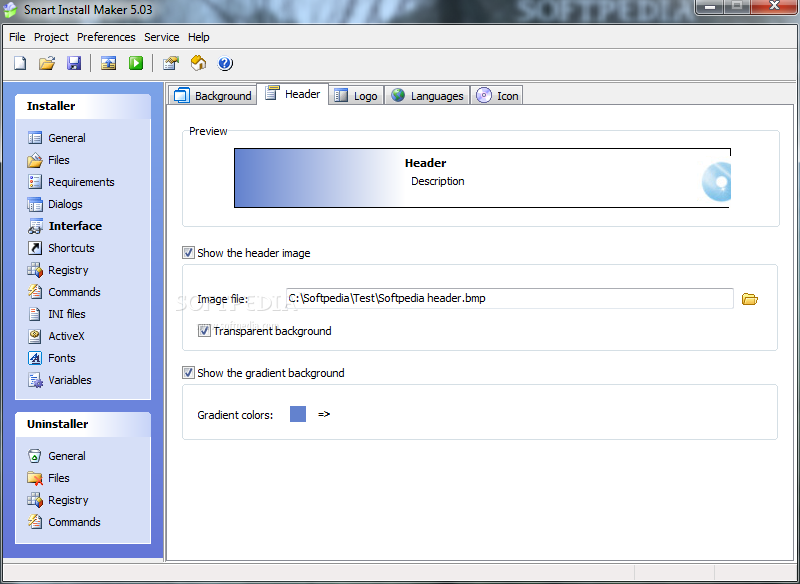Toggle Show the header image checkbox
Screen dimensions: 800x584
coord(189,252)
